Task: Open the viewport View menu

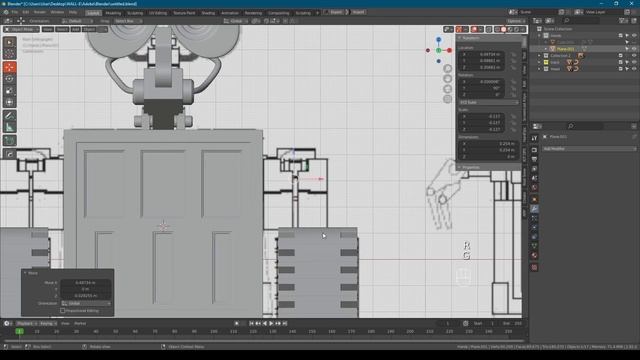Action: [x=48, y=29]
